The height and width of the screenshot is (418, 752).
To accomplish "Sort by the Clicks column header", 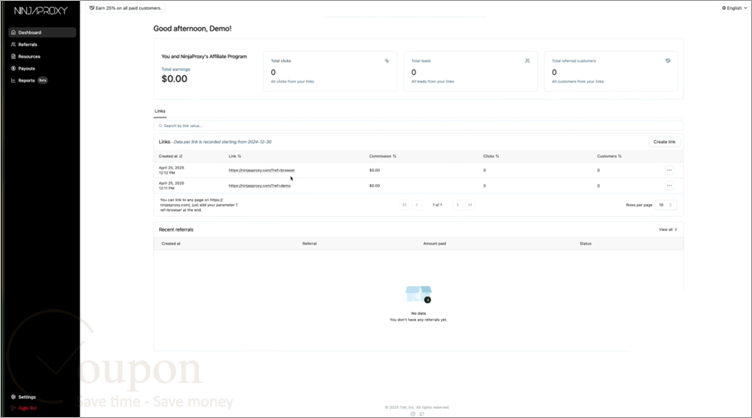I will click(491, 156).
